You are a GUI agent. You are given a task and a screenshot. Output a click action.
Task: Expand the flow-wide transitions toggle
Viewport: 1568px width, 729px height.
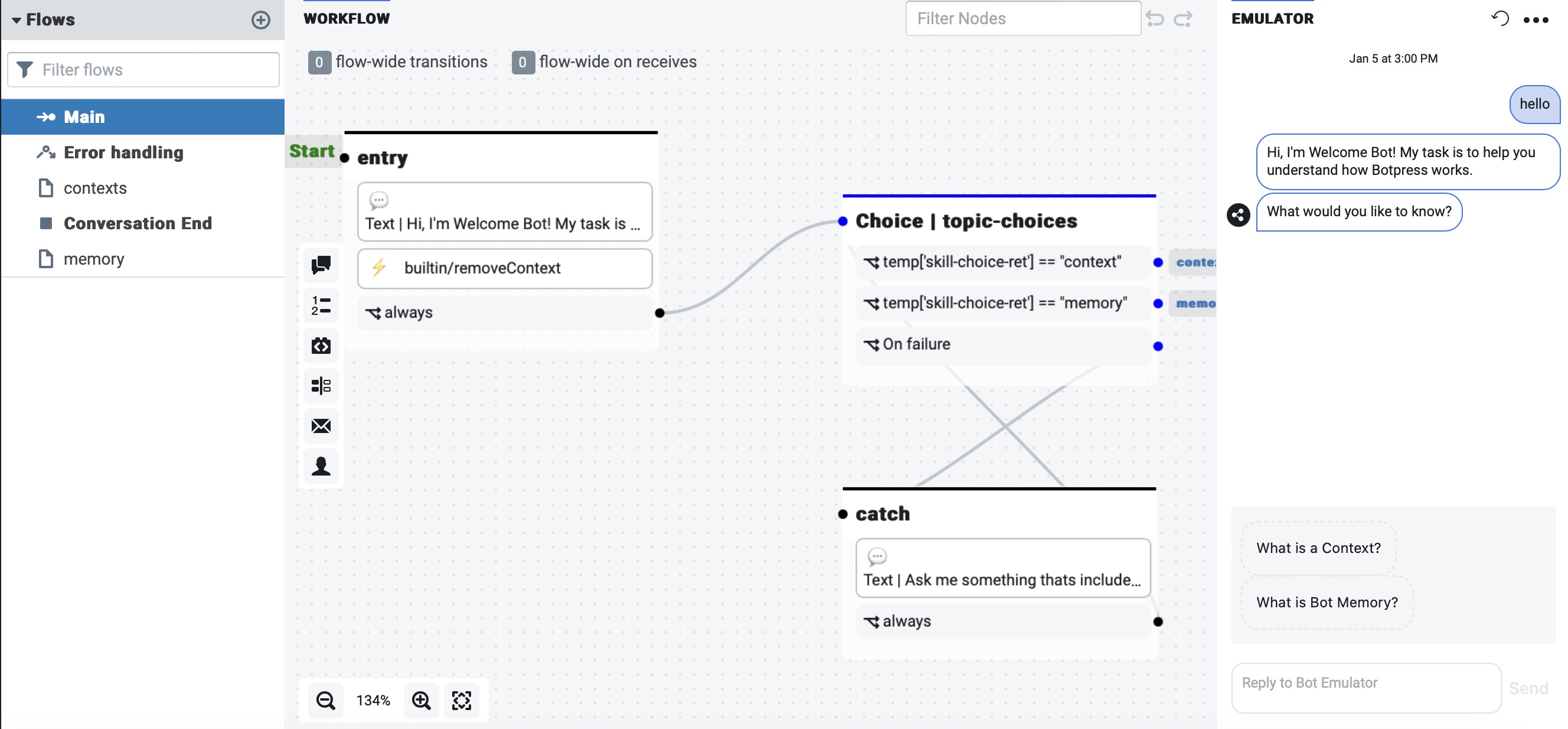(398, 62)
